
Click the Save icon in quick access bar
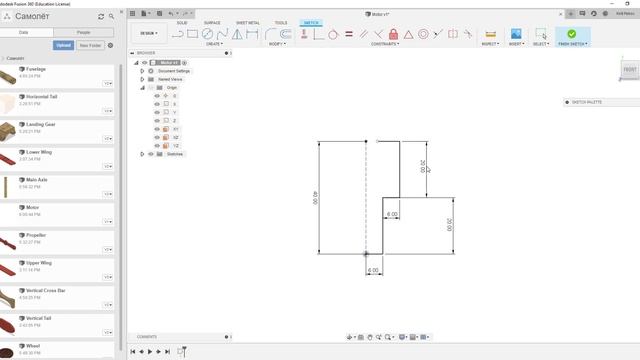[x=160, y=13]
